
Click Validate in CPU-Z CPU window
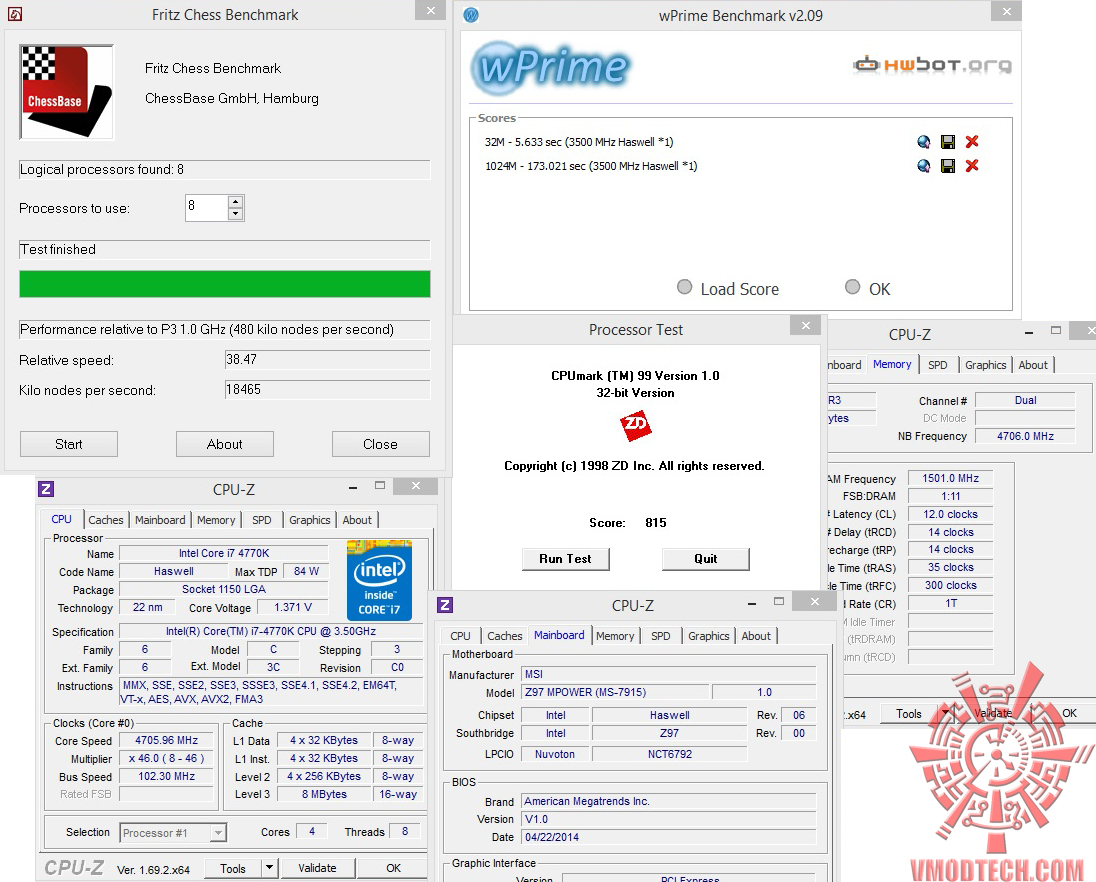tap(317, 867)
